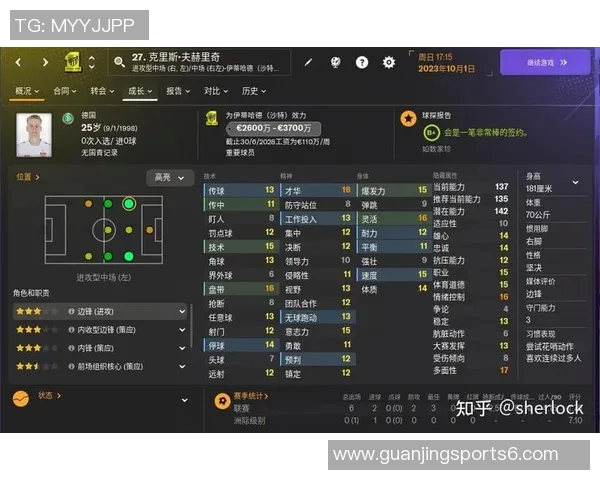Click the 速度 attribute row
Screen dimensions: 600x480
pyautogui.click(x=393, y=275)
